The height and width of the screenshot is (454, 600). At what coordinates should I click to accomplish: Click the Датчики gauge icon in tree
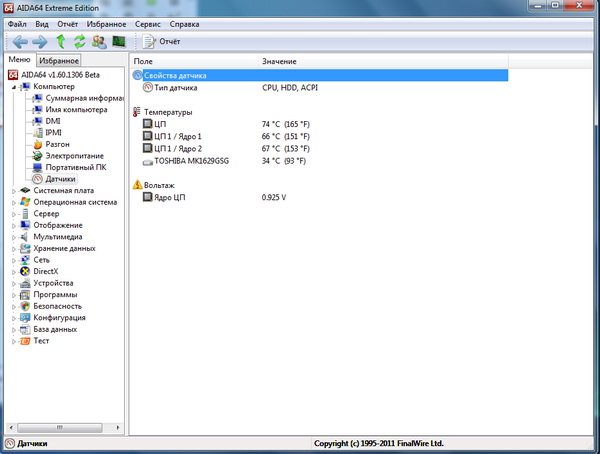[38, 179]
